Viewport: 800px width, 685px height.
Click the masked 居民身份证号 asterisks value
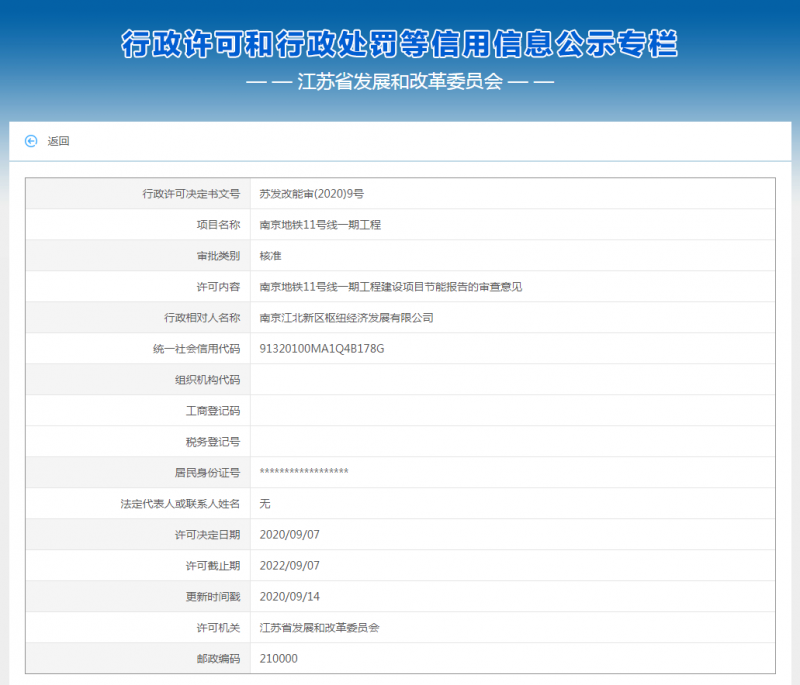(x=304, y=473)
